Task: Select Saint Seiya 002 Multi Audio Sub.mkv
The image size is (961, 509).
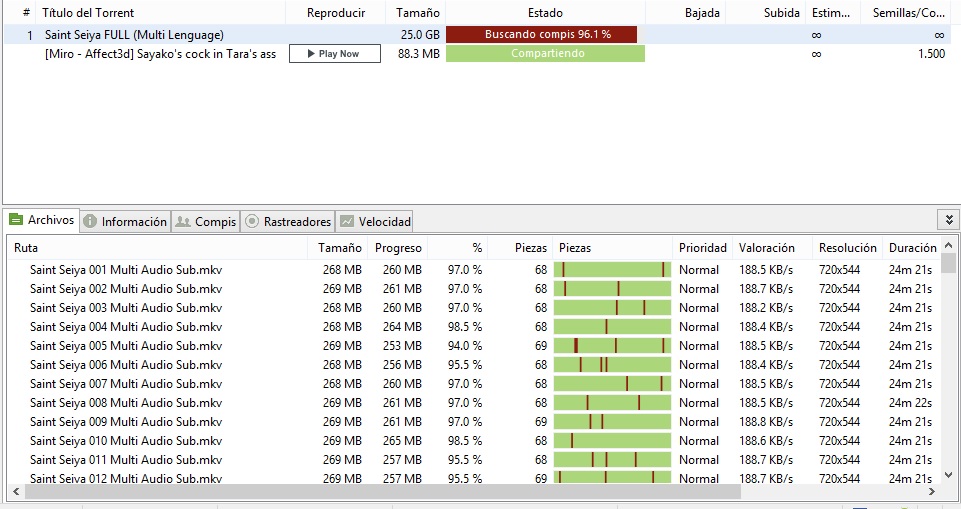Action: pyautogui.click(x=126, y=289)
